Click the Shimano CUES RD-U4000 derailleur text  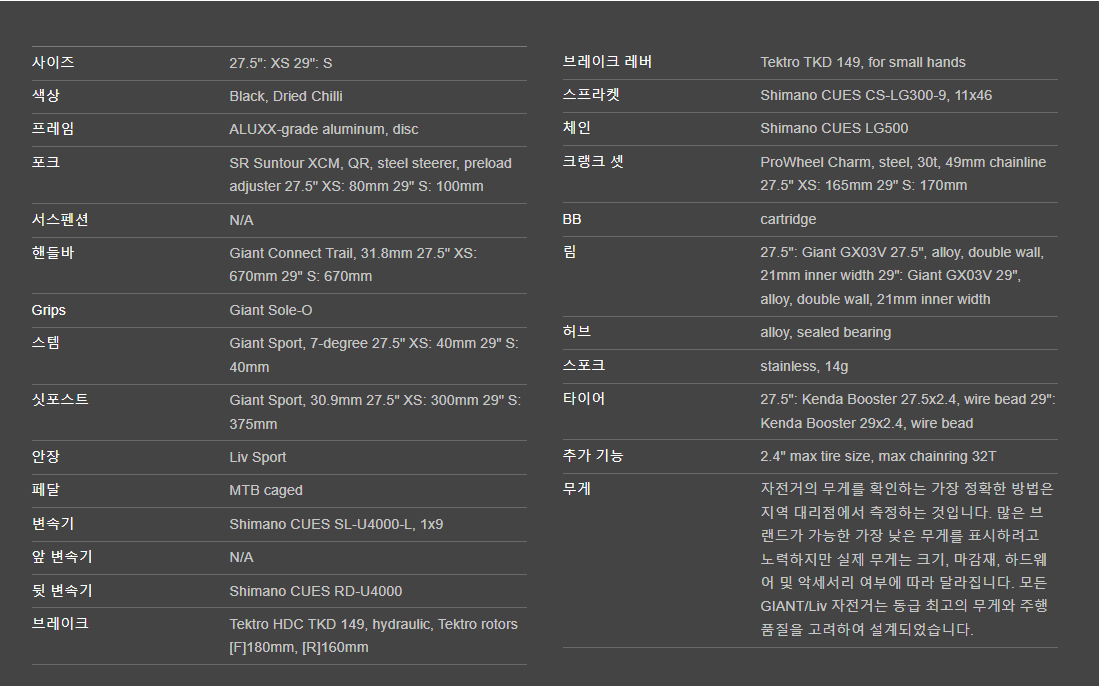[316, 591]
